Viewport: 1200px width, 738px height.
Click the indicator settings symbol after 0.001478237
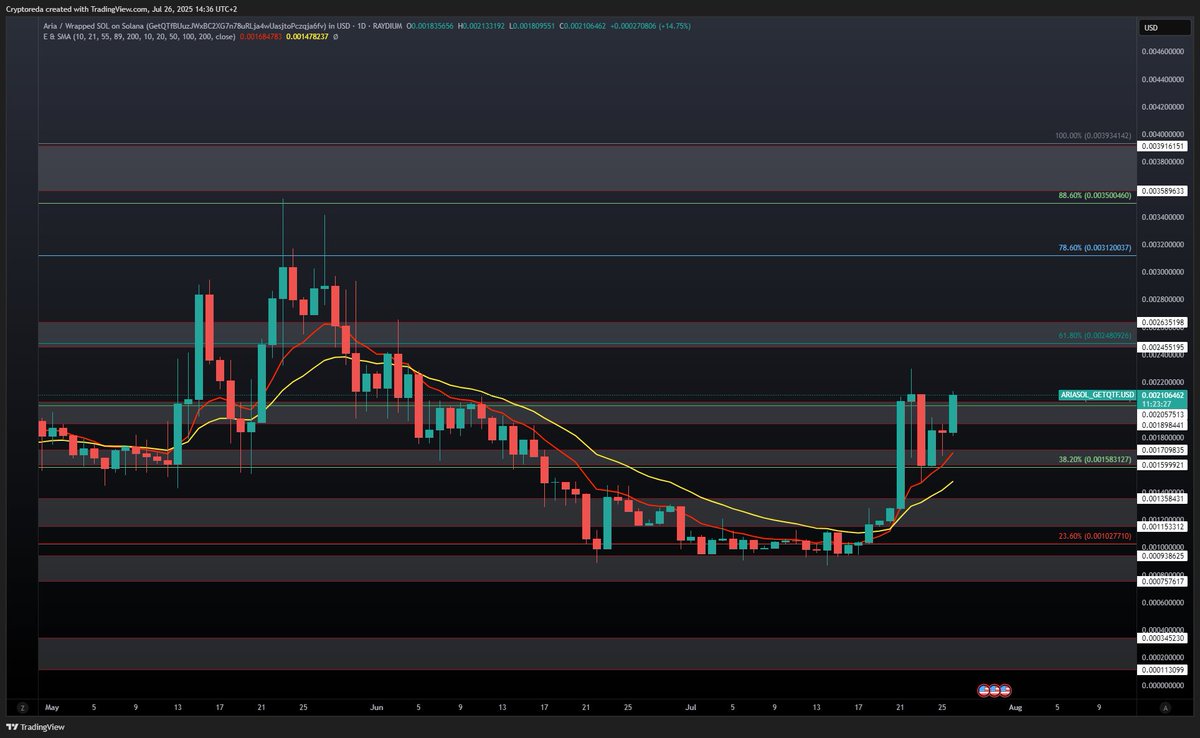pyautogui.click(x=336, y=36)
